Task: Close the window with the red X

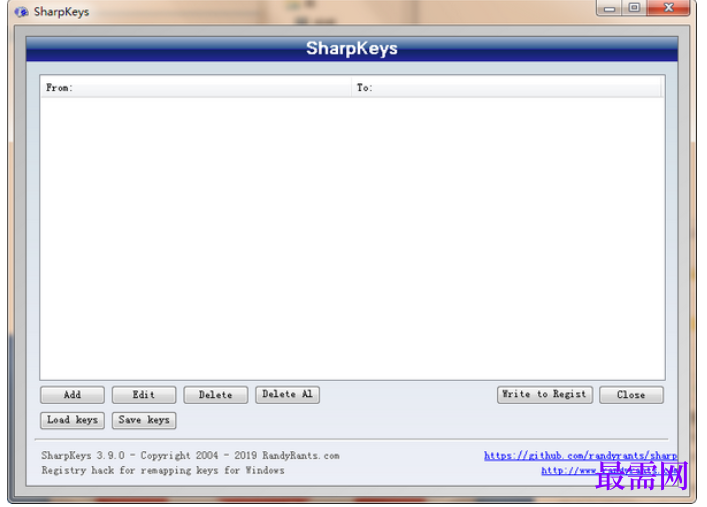Action: pyautogui.click(x=668, y=8)
